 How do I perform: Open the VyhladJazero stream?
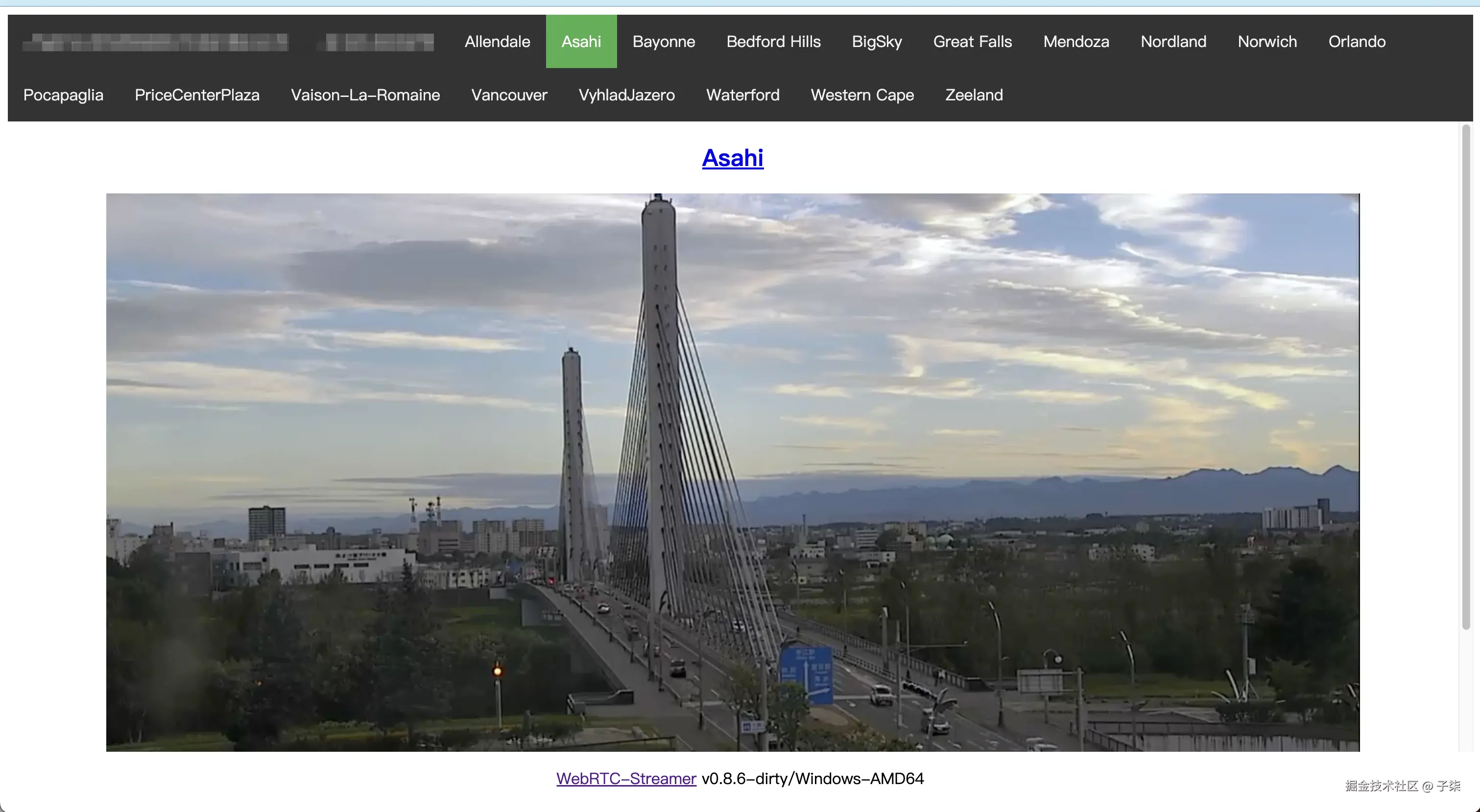626,95
